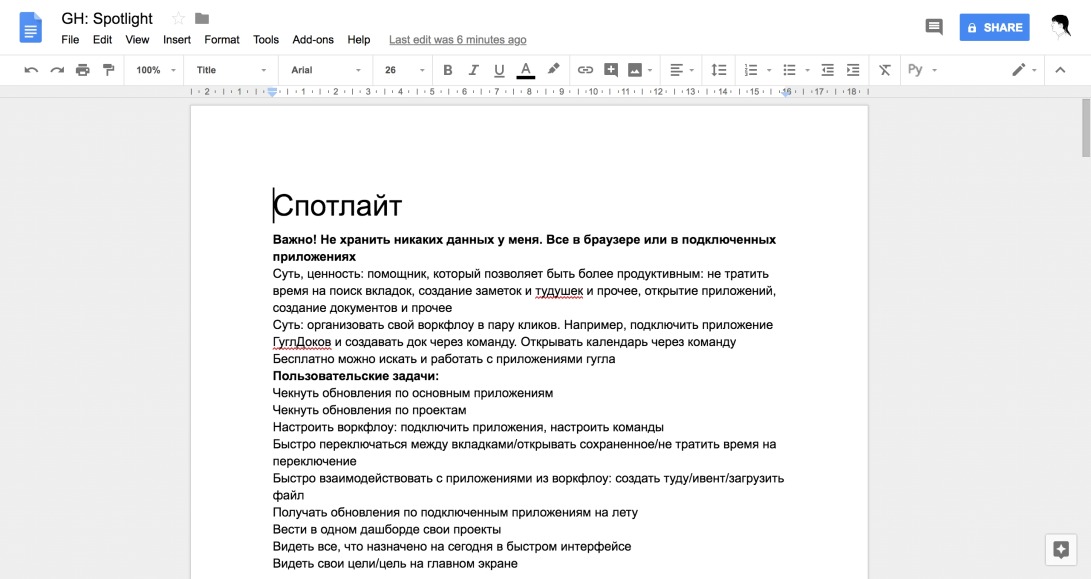Apply a numbered list

point(751,70)
